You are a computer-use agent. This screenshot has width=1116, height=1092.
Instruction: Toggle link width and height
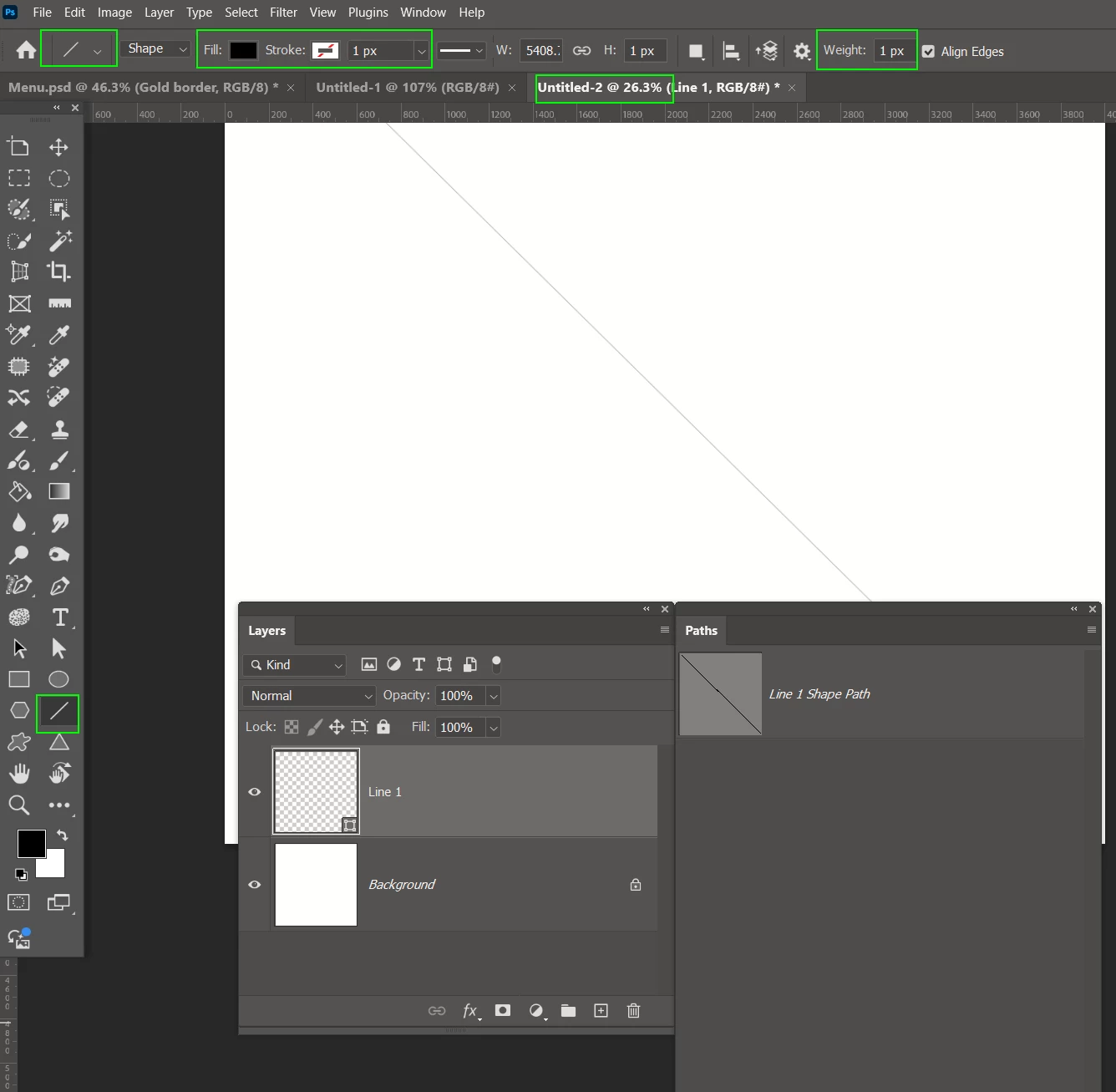[x=581, y=51]
